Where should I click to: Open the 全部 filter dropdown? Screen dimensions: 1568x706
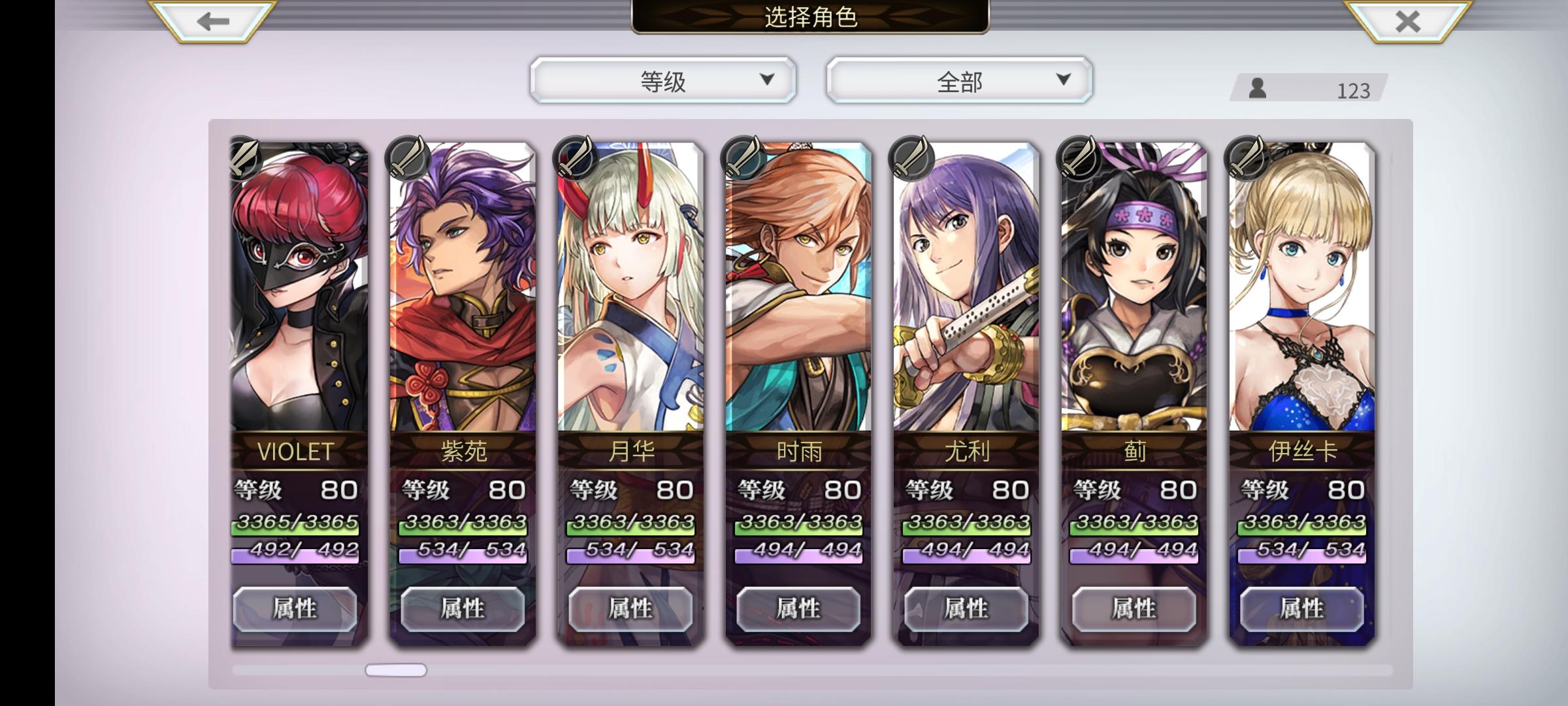point(959,80)
